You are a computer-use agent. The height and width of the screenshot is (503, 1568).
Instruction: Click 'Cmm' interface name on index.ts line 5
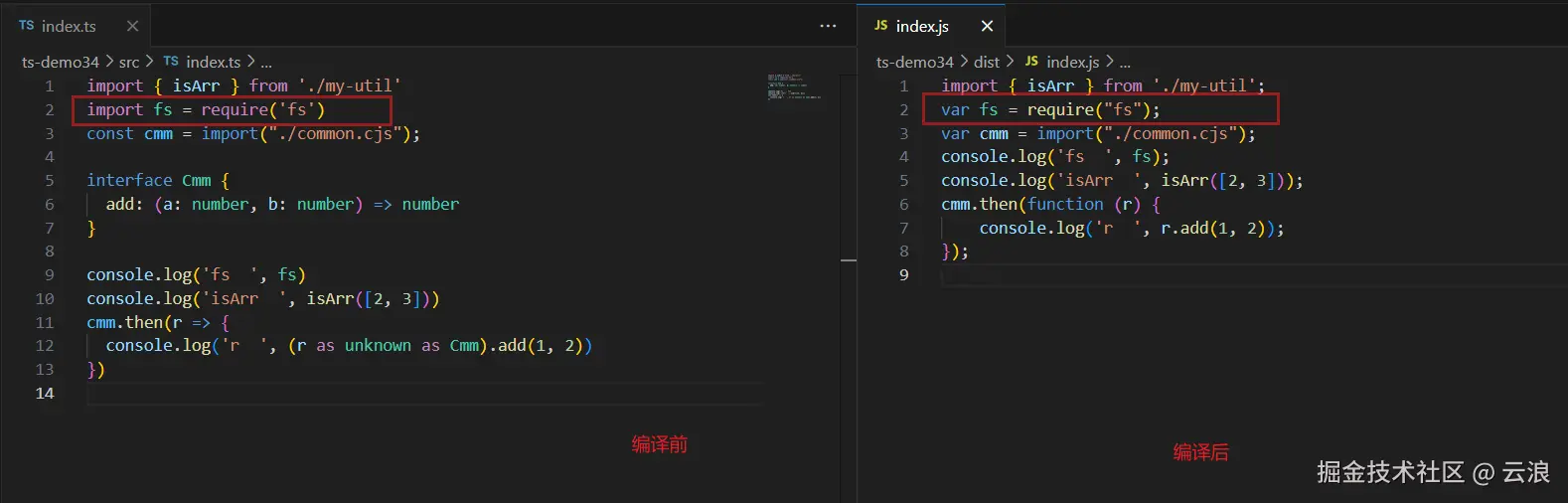coord(197,180)
